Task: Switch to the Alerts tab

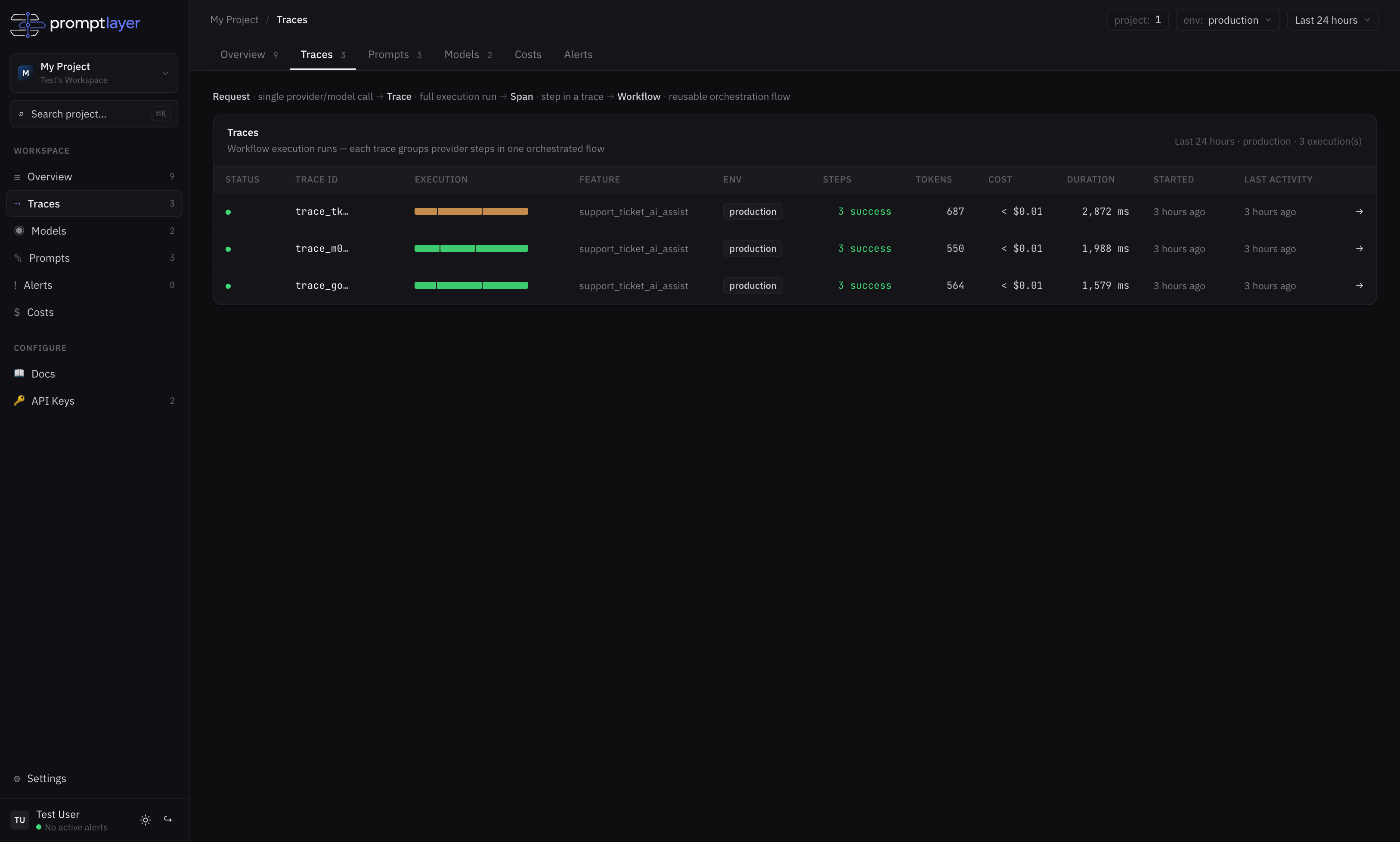Action: pyautogui.click(x=578, y=55)
